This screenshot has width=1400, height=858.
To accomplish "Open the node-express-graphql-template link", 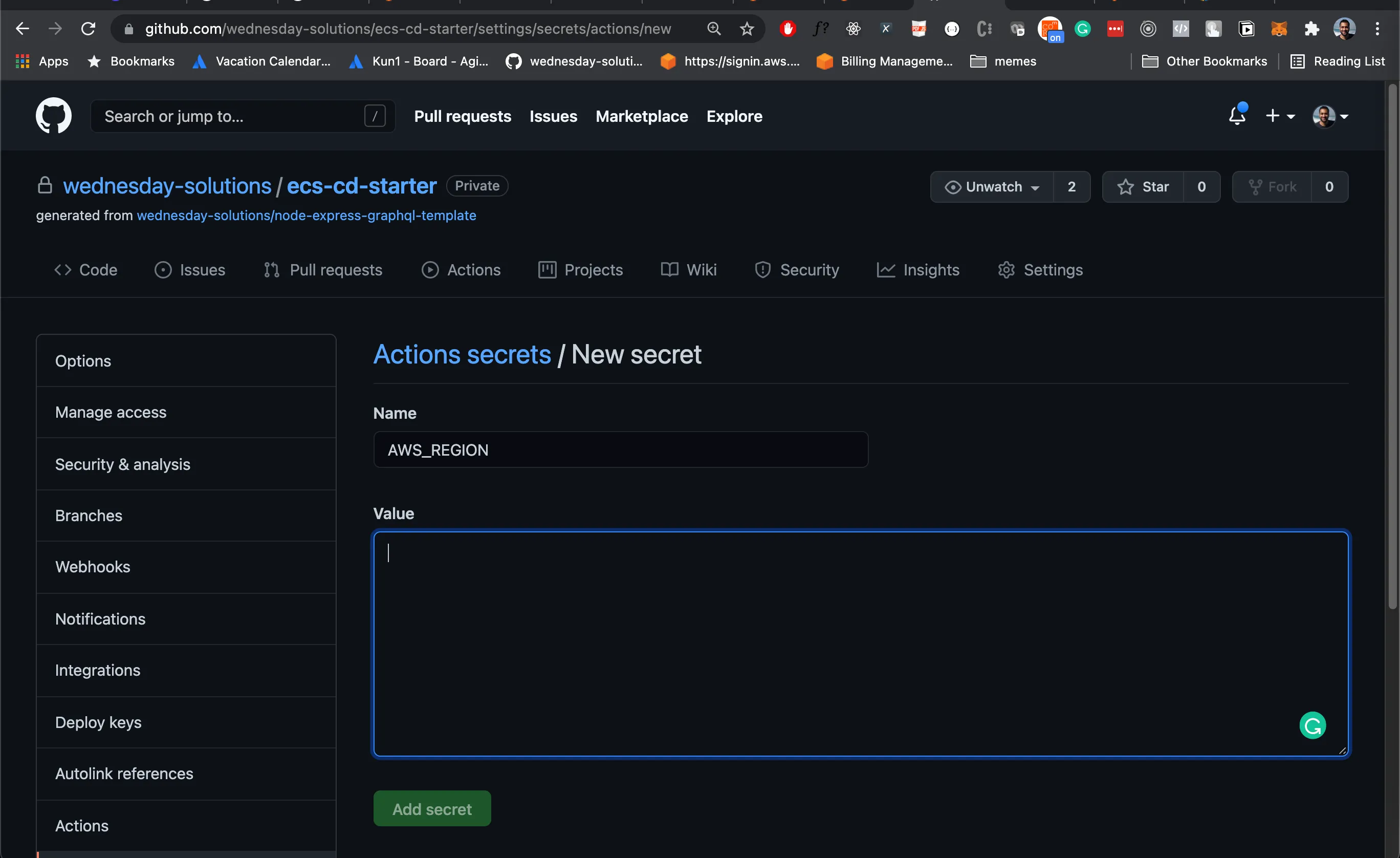I will tap(306, 216).
